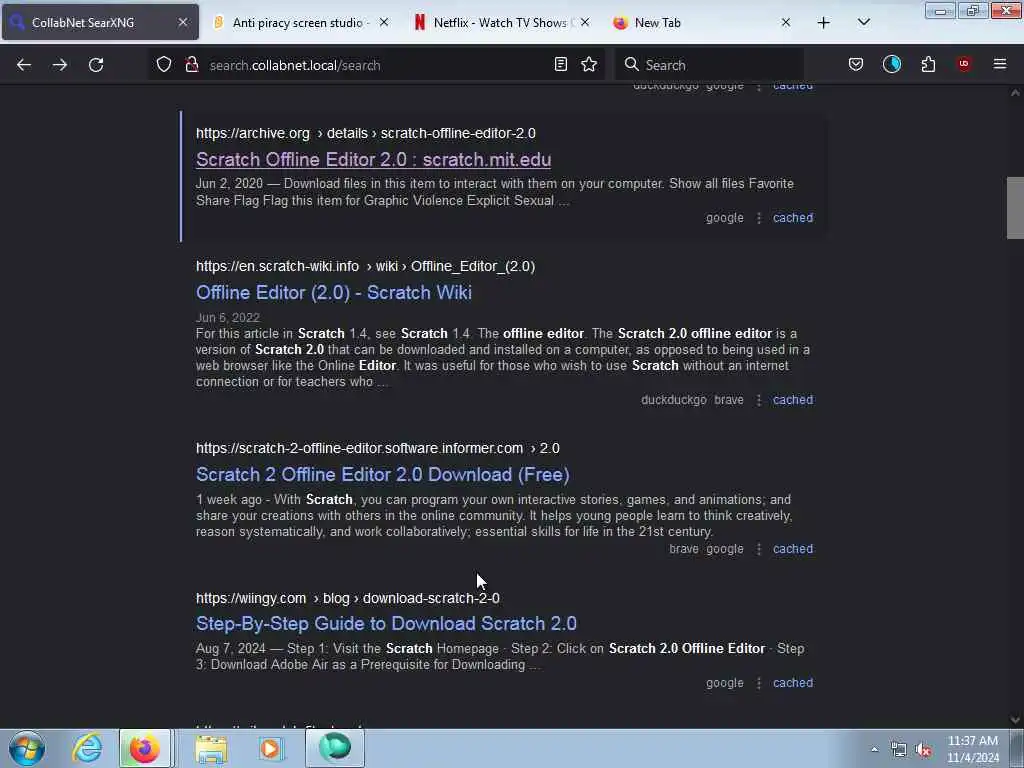Switch to the New Tab tab
Screen dimensions: 1024x768
[x=702, y=22]
